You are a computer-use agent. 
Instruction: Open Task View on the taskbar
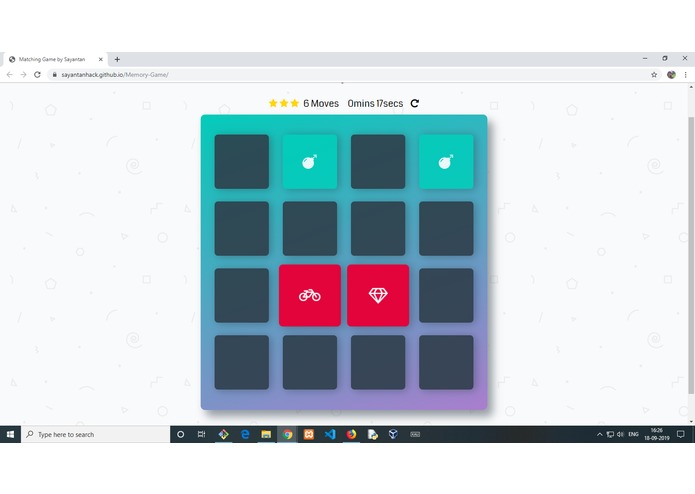[x=201, y=434]
